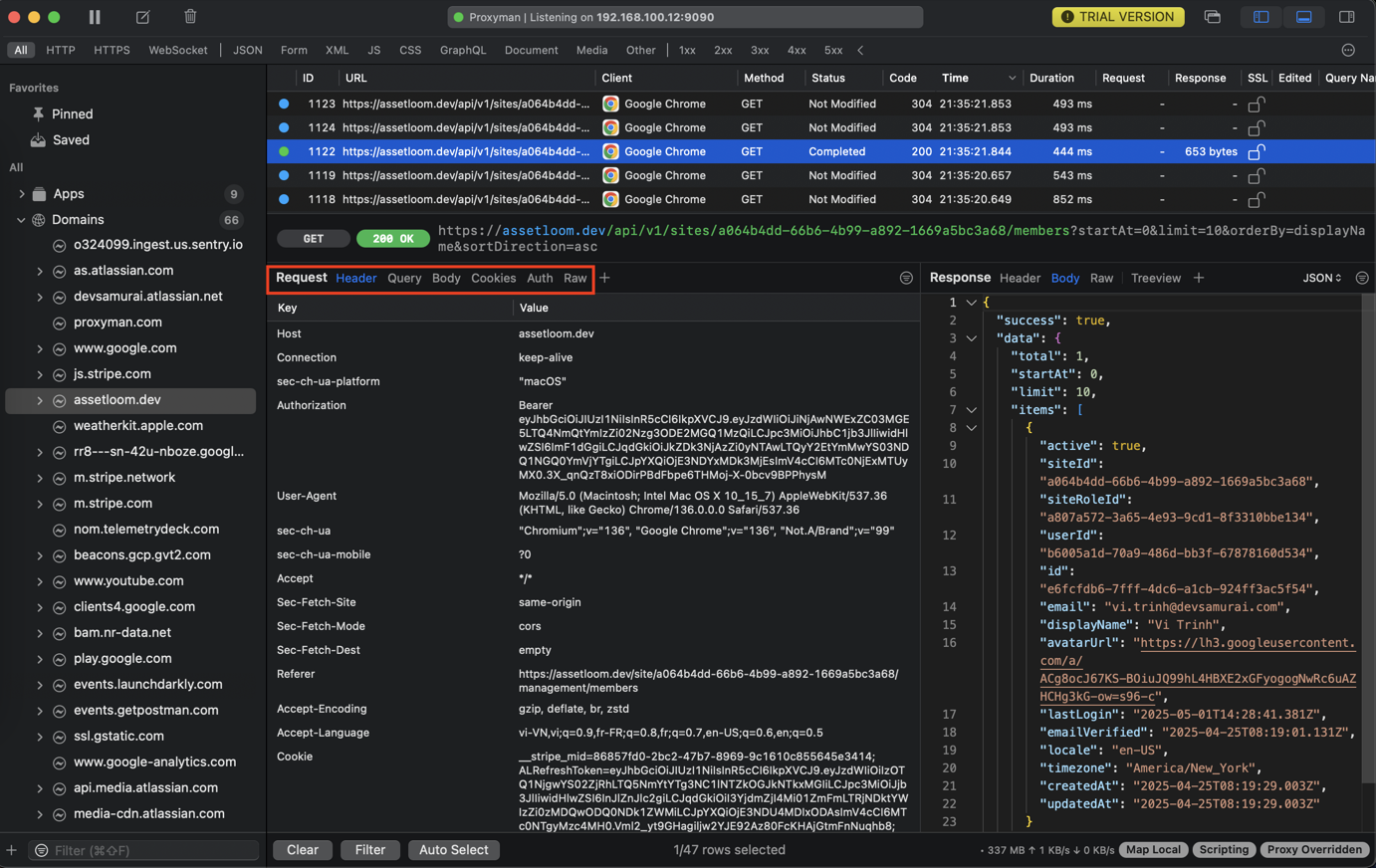
Task: Sort by the Duration column
Action: point(1051,78)
